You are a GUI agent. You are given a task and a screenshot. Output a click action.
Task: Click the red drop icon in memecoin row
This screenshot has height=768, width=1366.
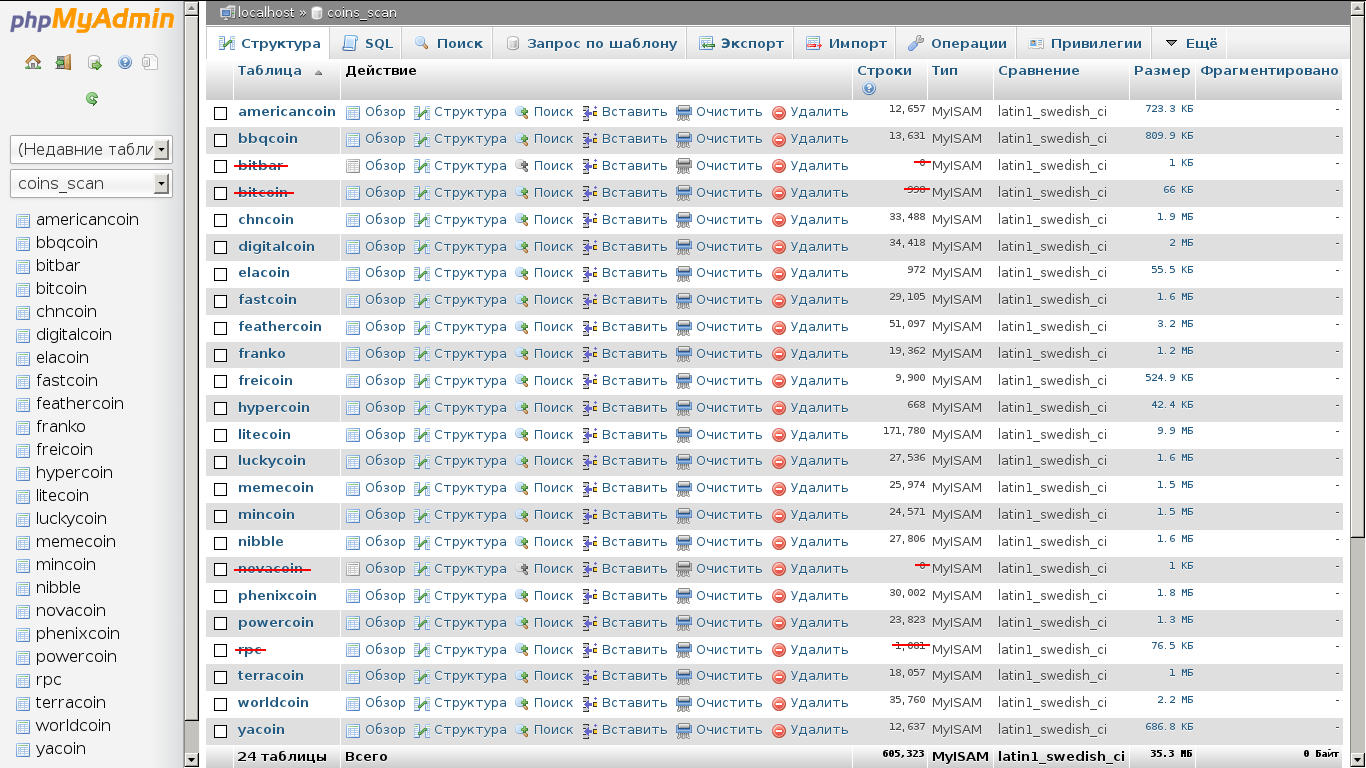779,488
